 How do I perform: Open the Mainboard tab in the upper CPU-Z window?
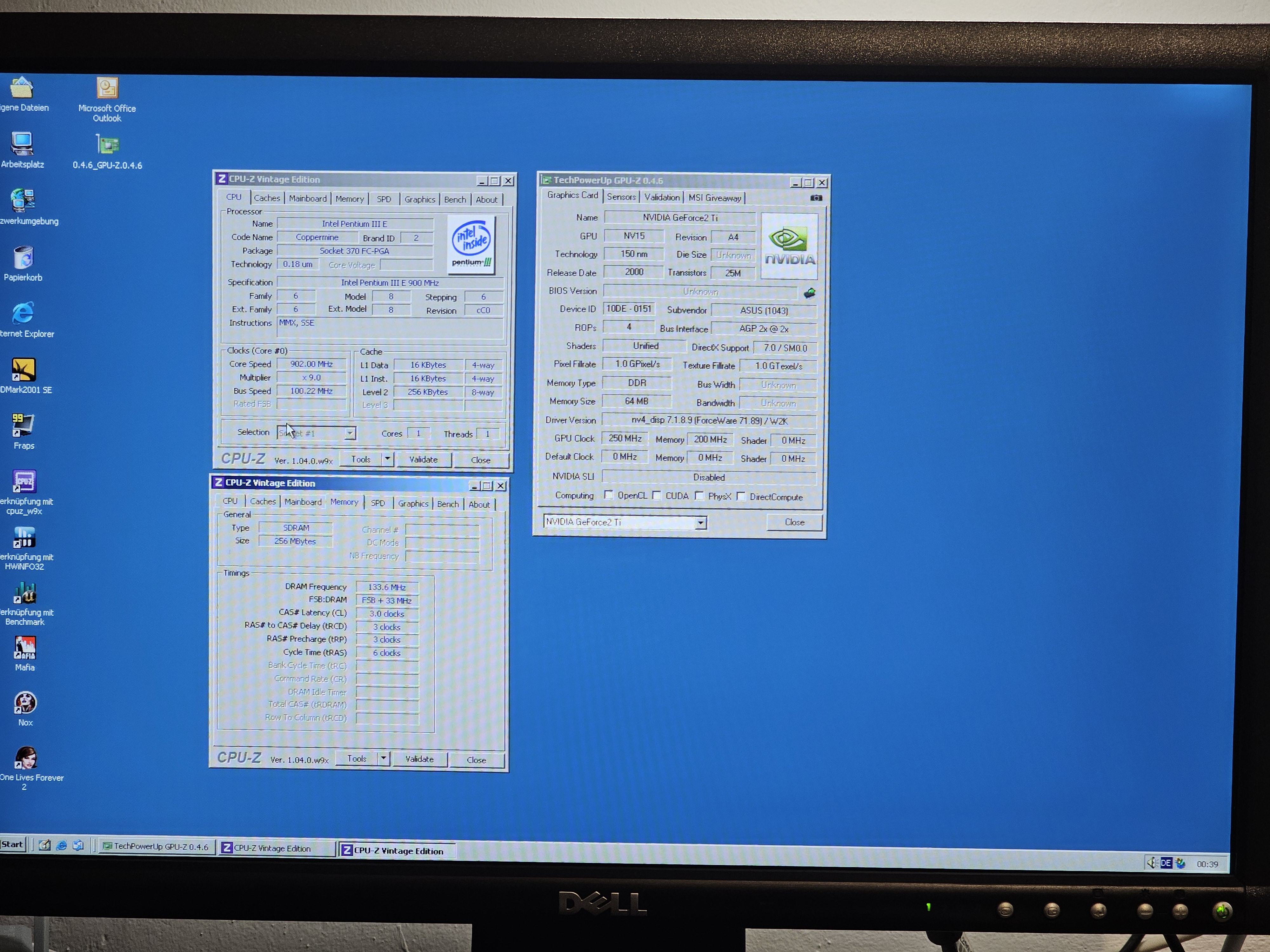tap(308, 199)
